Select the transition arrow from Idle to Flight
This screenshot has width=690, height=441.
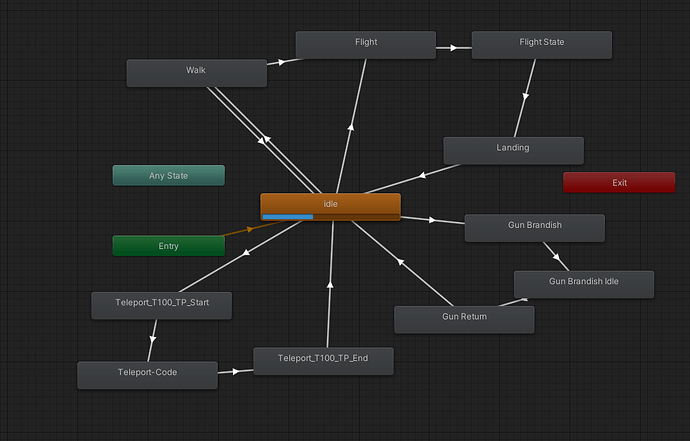click(x=351, y=127)
